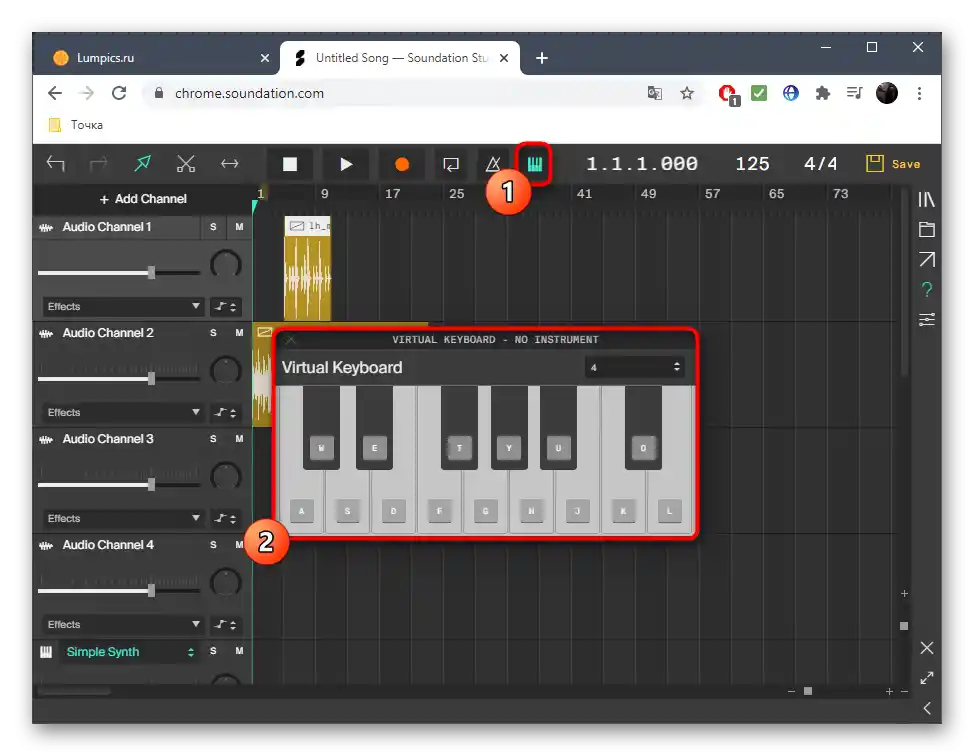Select the audio clip on Audio Channel 1
The height and width of the screenshot is (756, 974).
click(307, 268)
